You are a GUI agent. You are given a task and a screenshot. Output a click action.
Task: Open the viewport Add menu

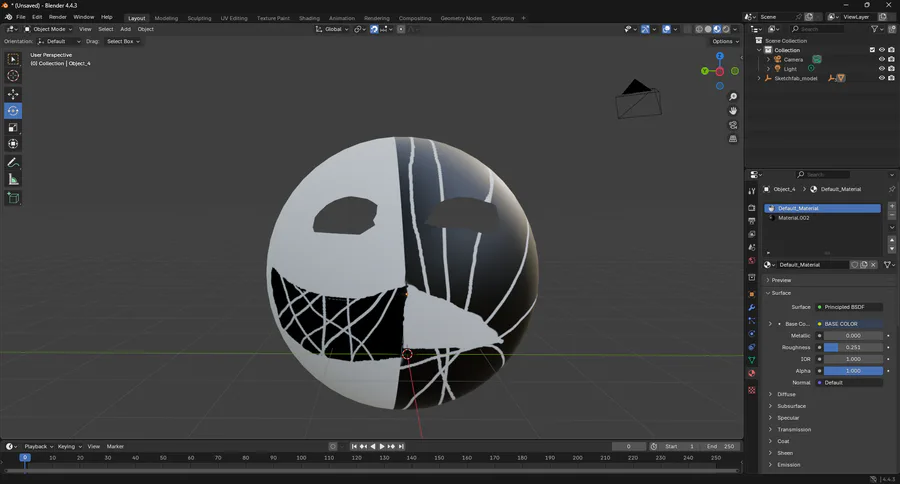click(x=125, y=29)
